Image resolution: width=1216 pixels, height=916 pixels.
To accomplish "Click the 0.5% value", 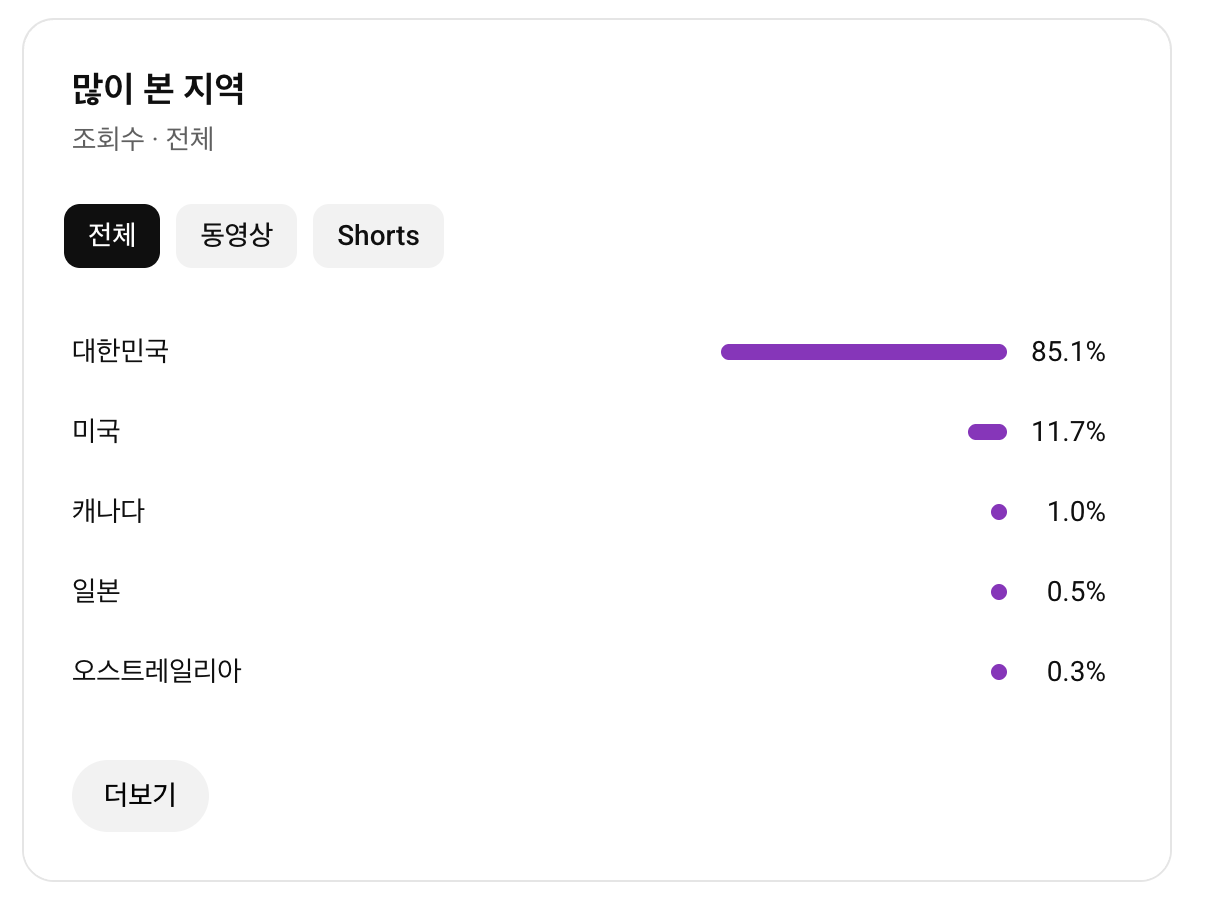I will [x=1076, y=592].
